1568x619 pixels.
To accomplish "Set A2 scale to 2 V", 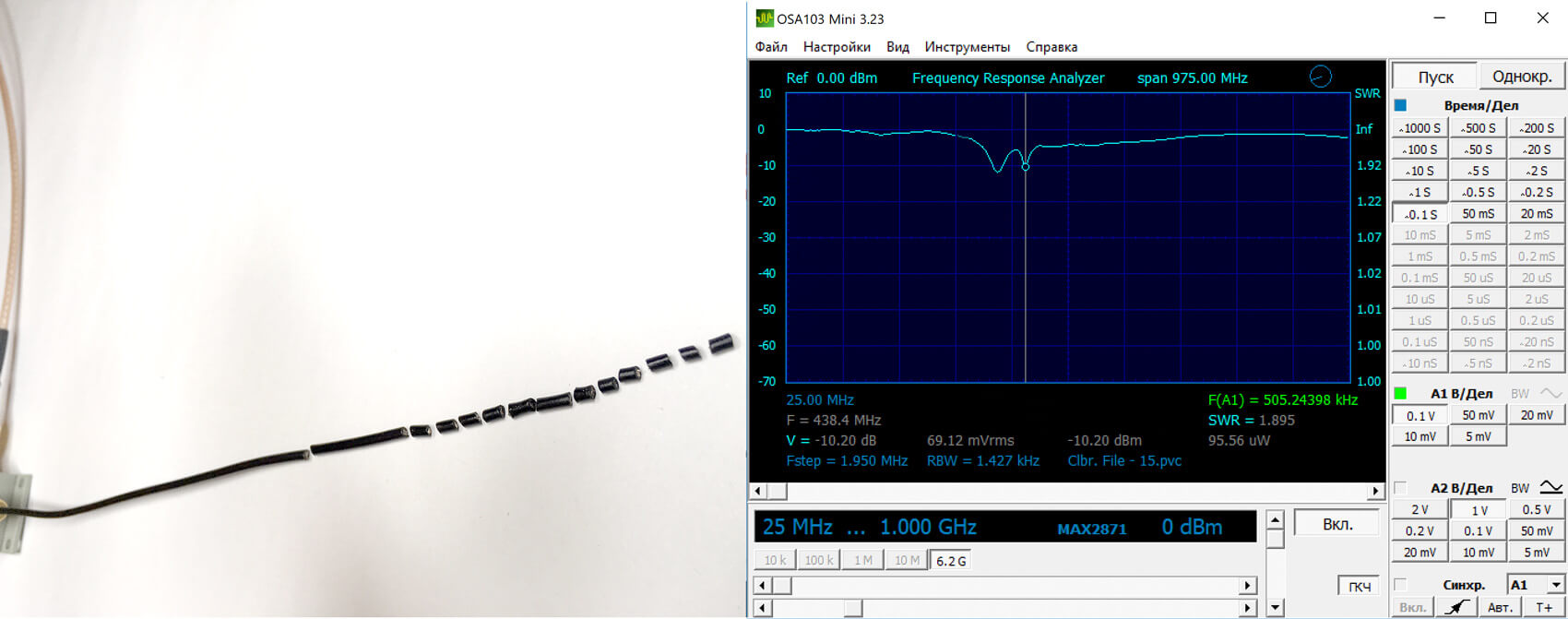I will [1420, 510].
